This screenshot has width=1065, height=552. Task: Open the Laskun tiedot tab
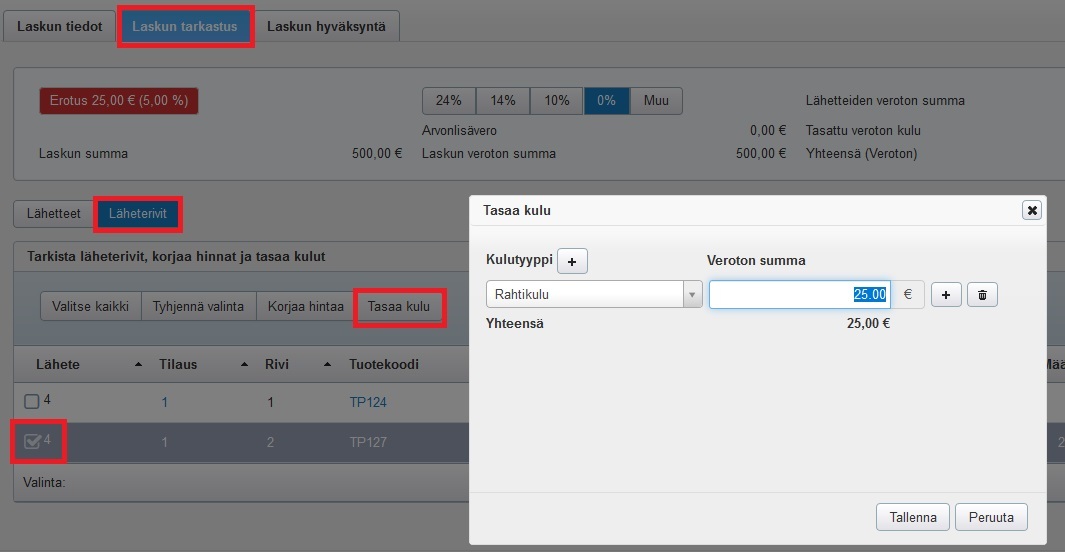click(x=59, y=27)
